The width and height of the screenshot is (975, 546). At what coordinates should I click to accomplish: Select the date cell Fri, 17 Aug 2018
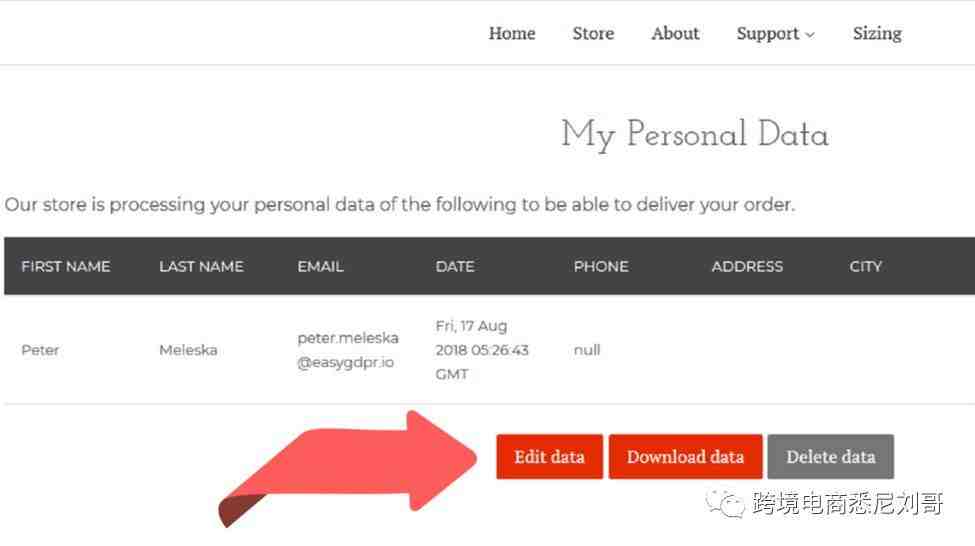tap(482, 350)
